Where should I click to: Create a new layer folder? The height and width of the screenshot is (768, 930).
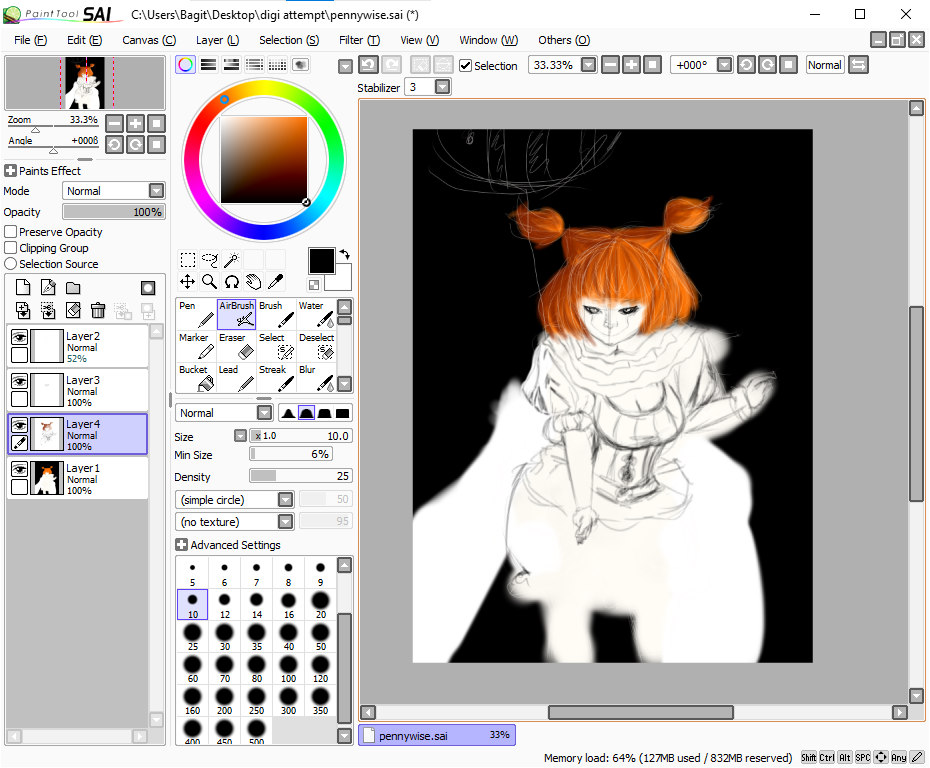coord(73,288)
